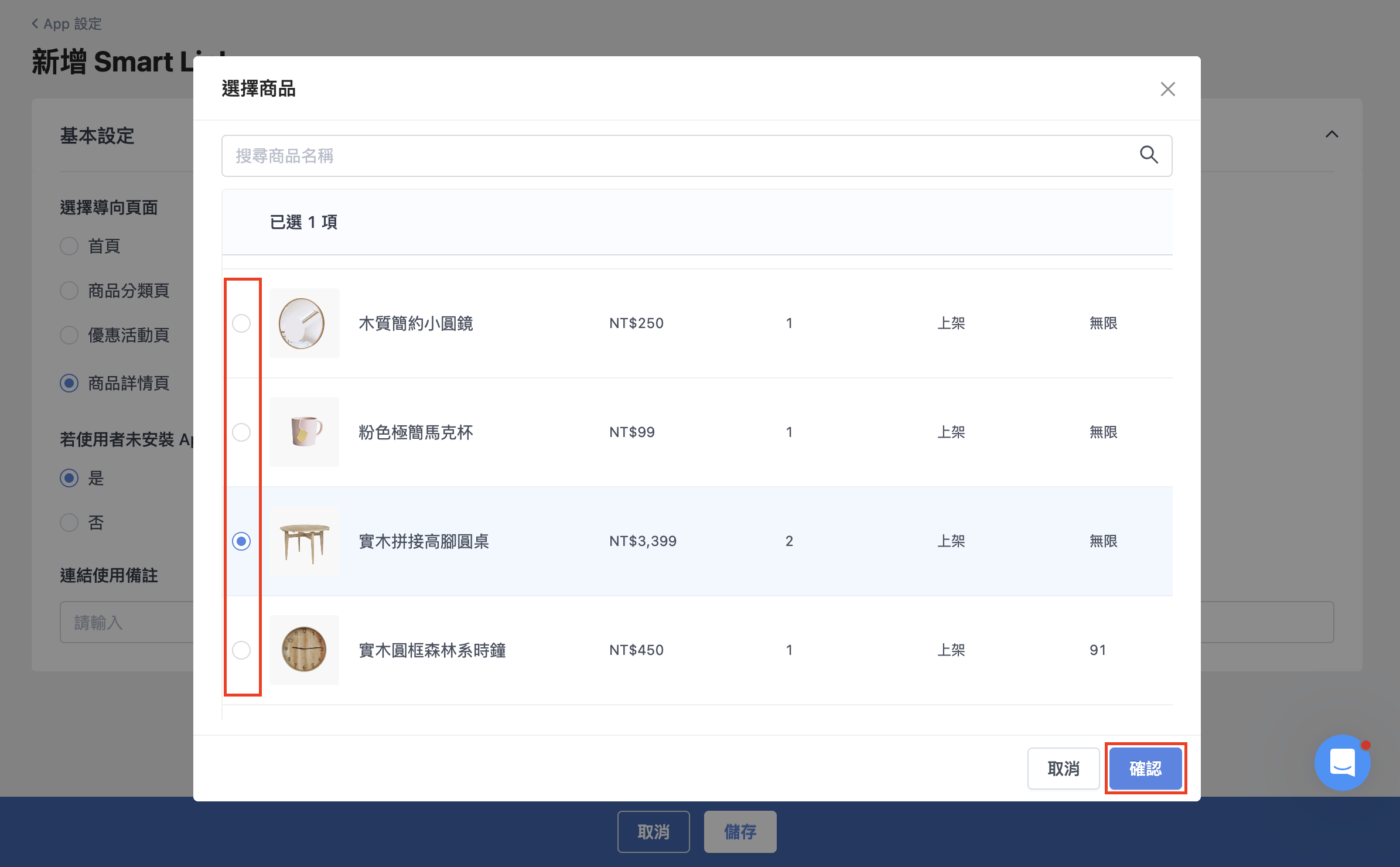Select radio for 實木拼接高腳圓桌

(x=241, y=541)
